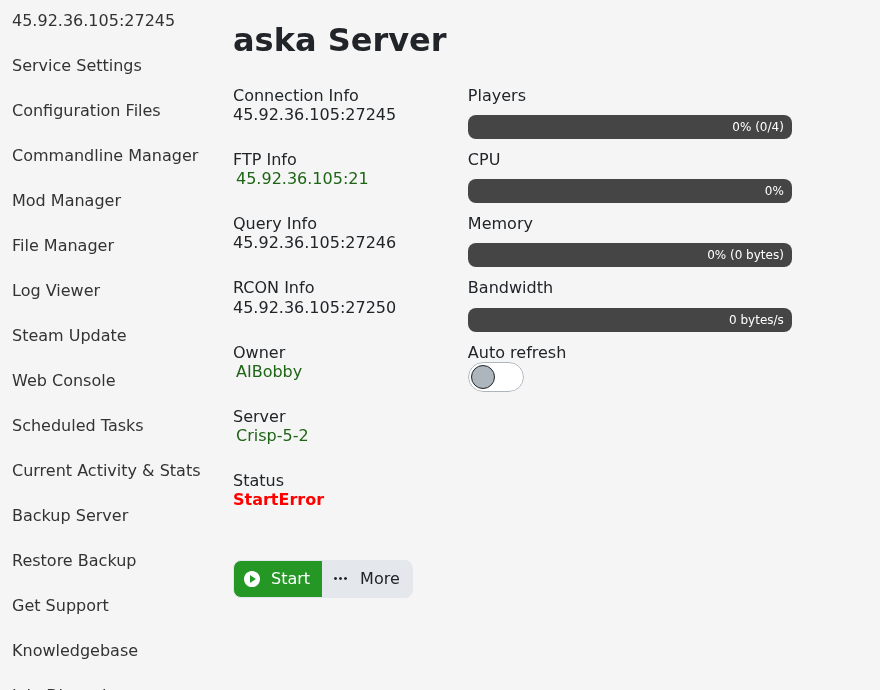This screenshot has height=690, width=880.
Task: Open Scheduled Tasks in sidebar
Action: click(78, 425)
